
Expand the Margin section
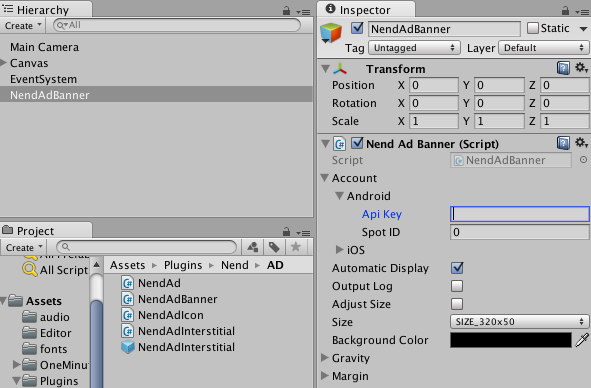tap(325, 376)
